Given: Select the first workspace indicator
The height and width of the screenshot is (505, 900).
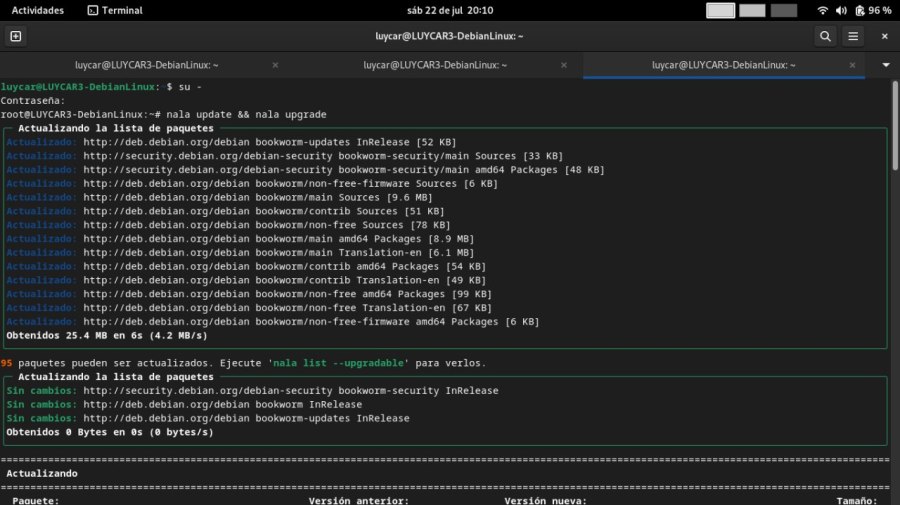Looking at the screenshot, I should pos(720,10).
